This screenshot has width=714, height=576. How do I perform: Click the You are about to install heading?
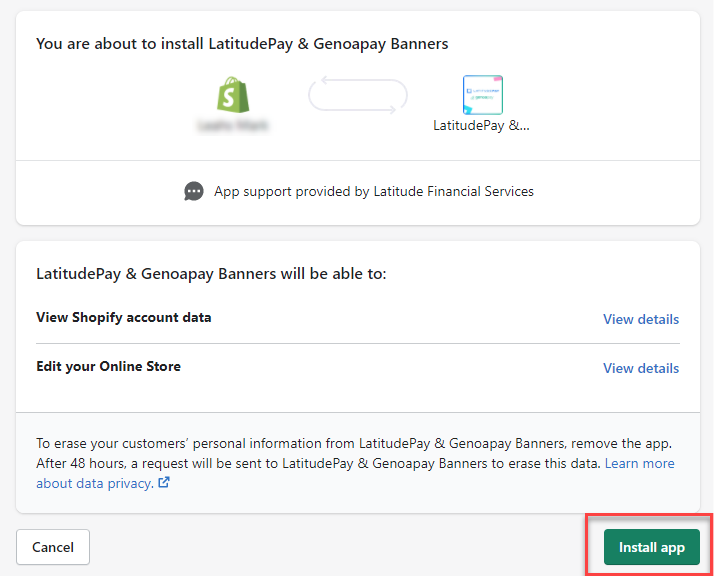pos(242,44)
